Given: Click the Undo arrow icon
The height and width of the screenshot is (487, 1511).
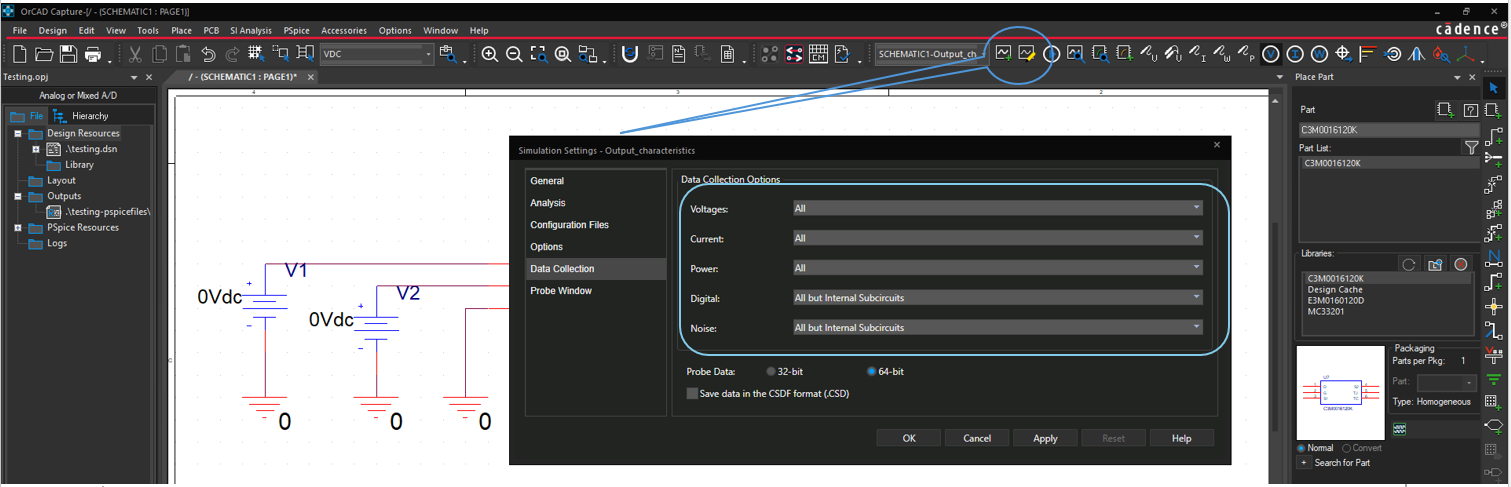Looking at the screenshot, I should click(x=209, y=54).
